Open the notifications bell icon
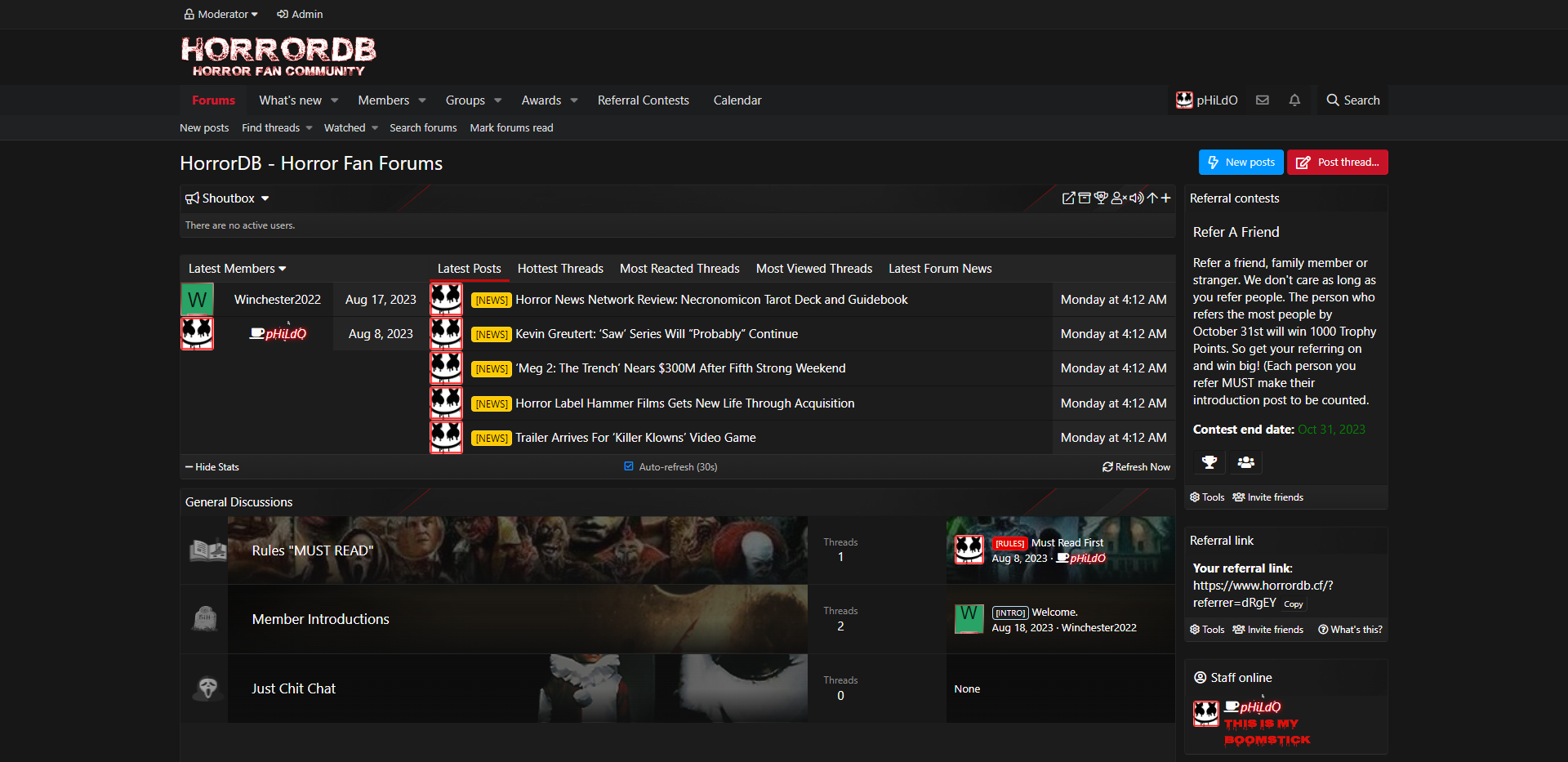The width and height of the screenshot is (1568, 762). [x=1294, y=100]
